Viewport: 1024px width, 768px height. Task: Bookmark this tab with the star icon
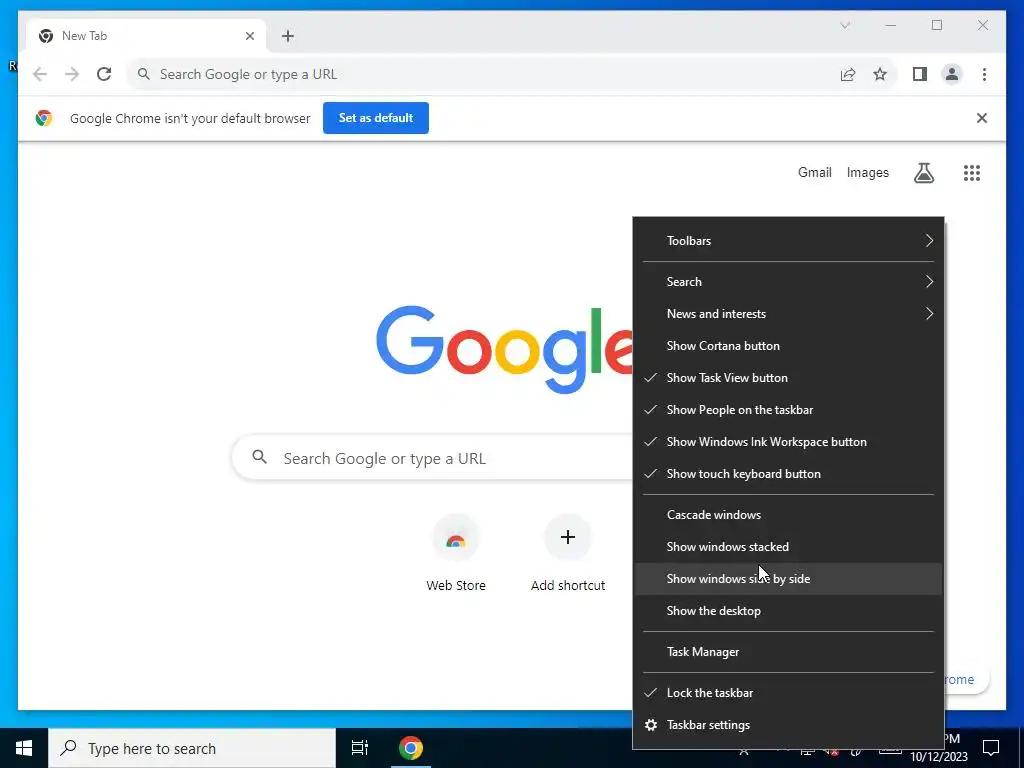pos(880,74)
